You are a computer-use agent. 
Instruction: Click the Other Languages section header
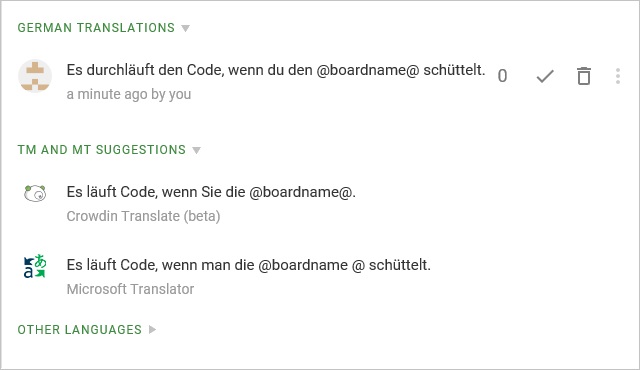80,329
